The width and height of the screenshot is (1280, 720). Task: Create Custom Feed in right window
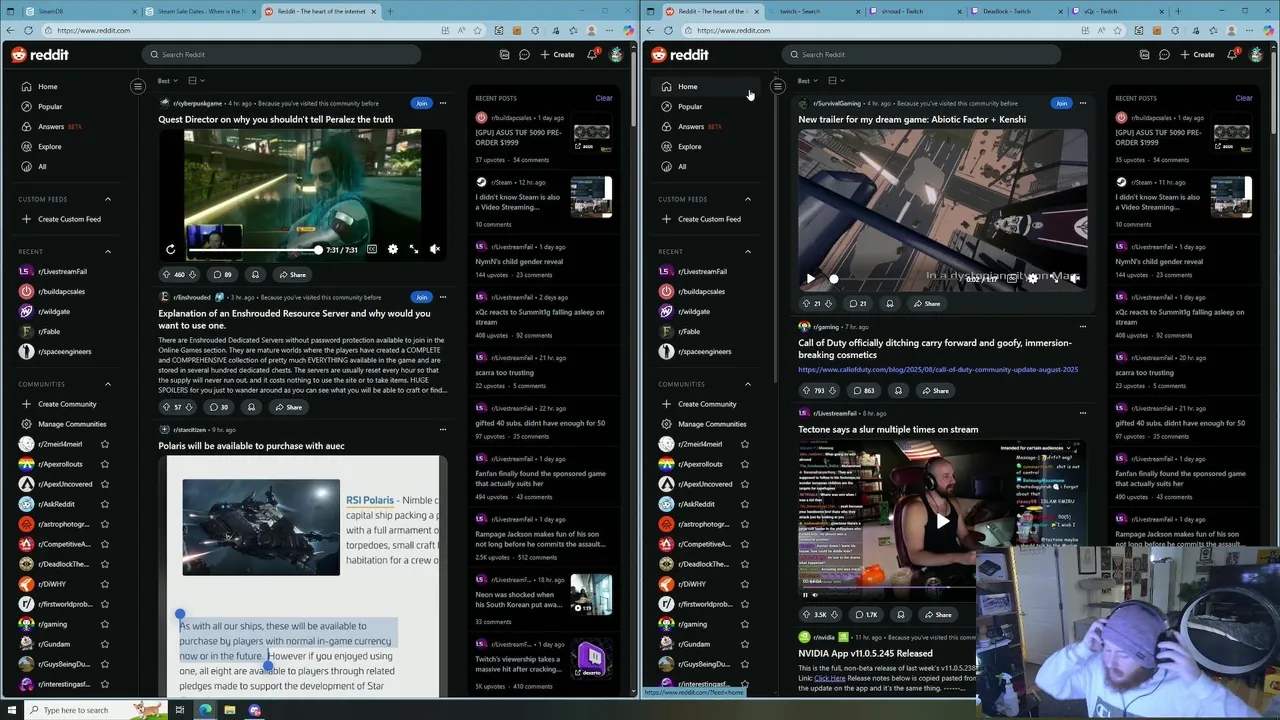pyautogui.click(x=709, y=219)
